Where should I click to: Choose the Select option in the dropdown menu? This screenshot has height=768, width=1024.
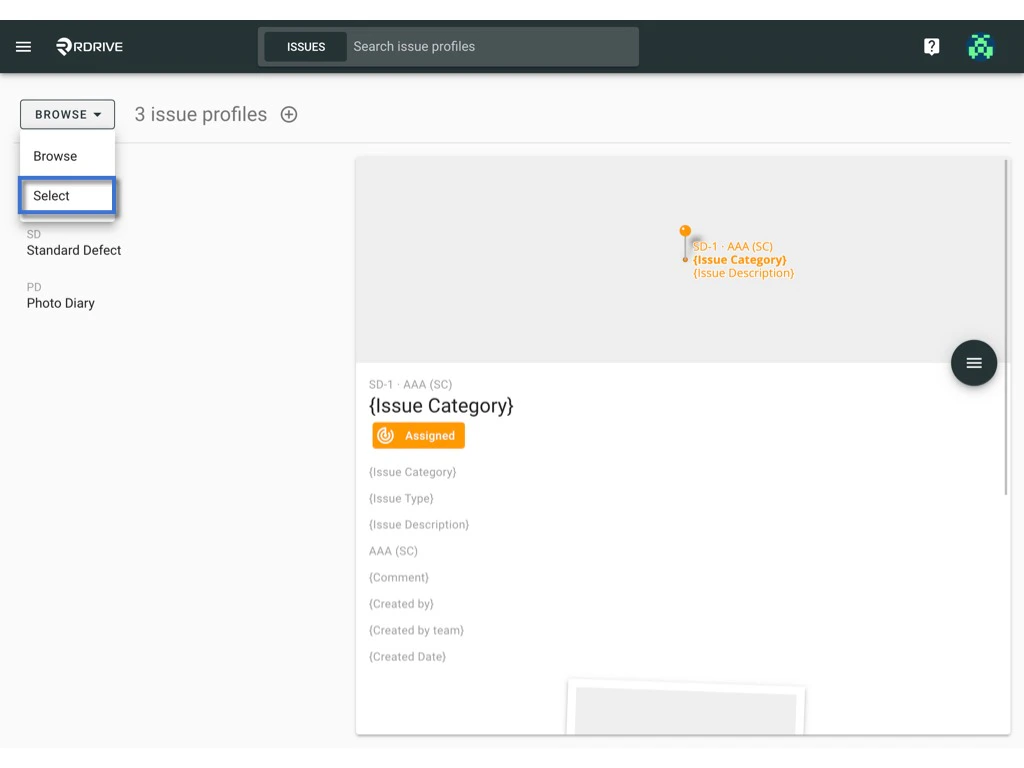pyautogui.click(x=53, y=195)
